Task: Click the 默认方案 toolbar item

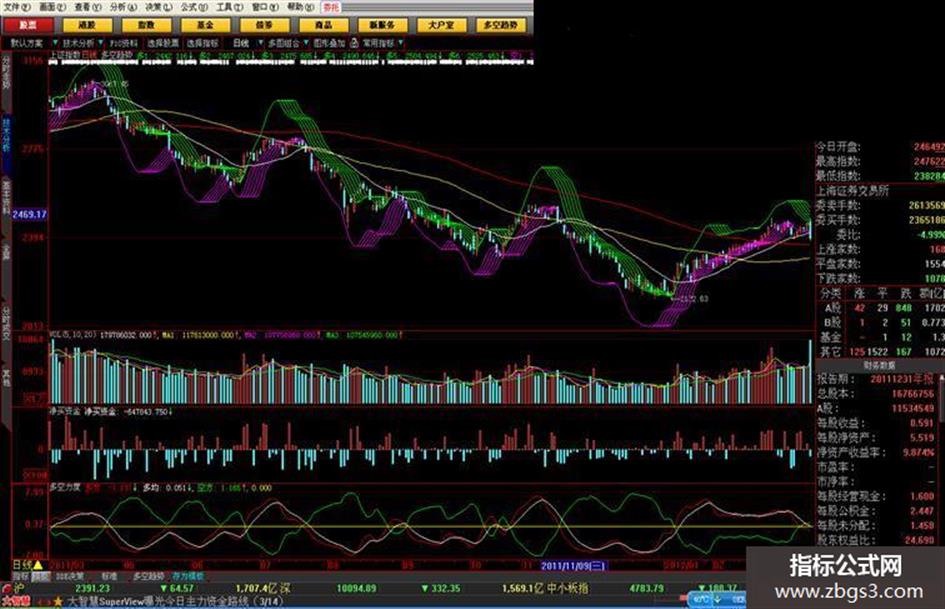Action: (27, 43)
